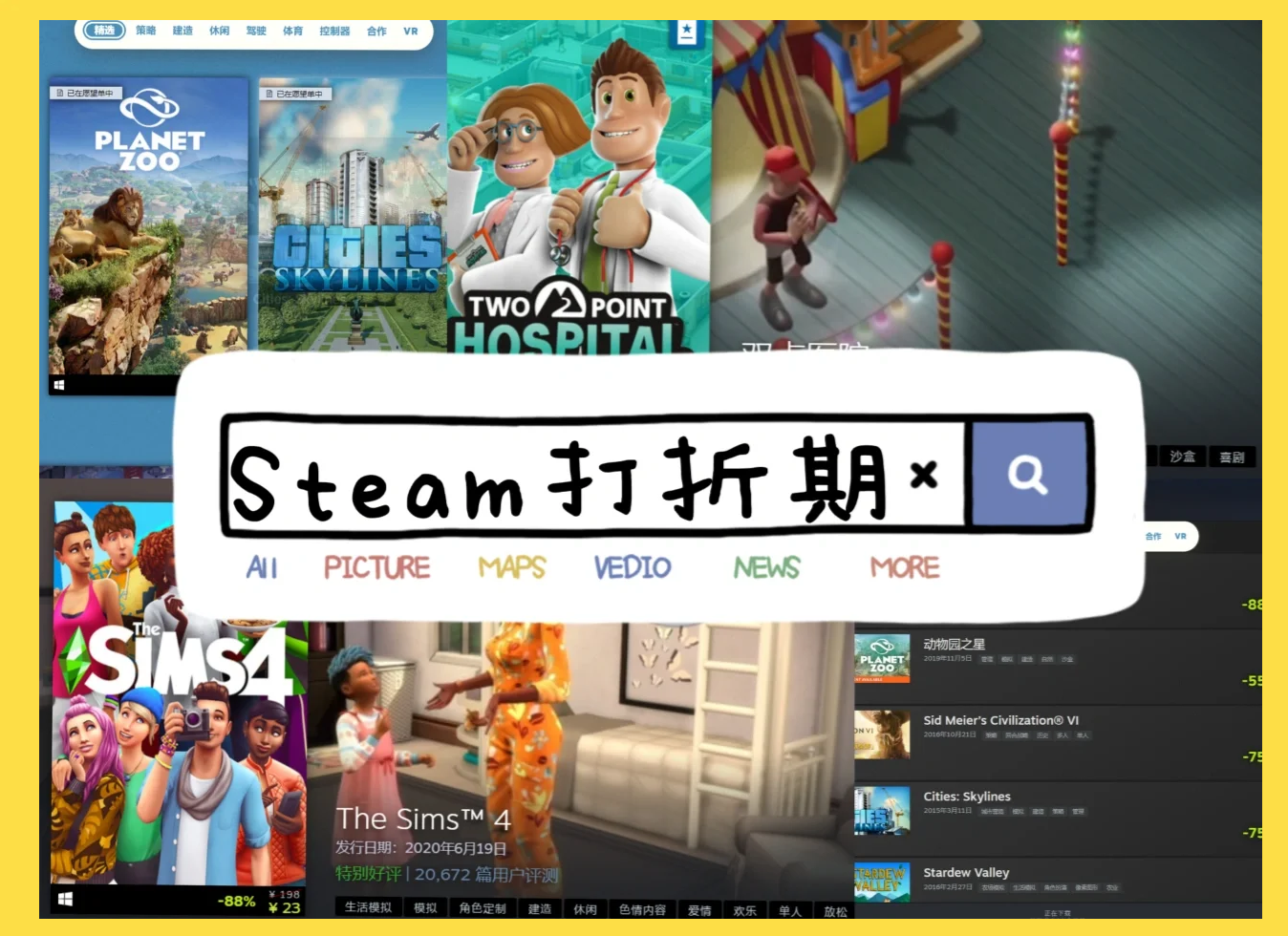The width and height of the screenshot is (1288, 936).
Task: Switch to the PICTURE search tab
Action: coord(377,567)
